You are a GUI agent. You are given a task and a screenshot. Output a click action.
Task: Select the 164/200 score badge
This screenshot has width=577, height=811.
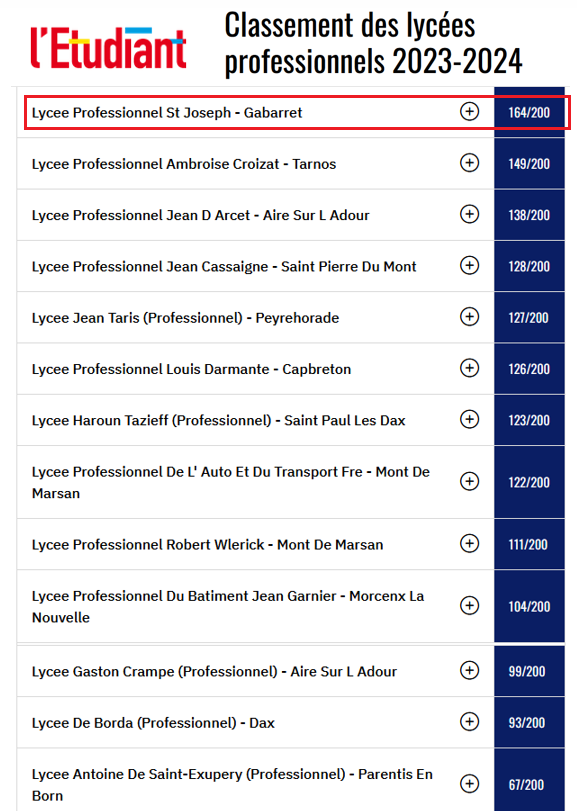pos(529,112)
